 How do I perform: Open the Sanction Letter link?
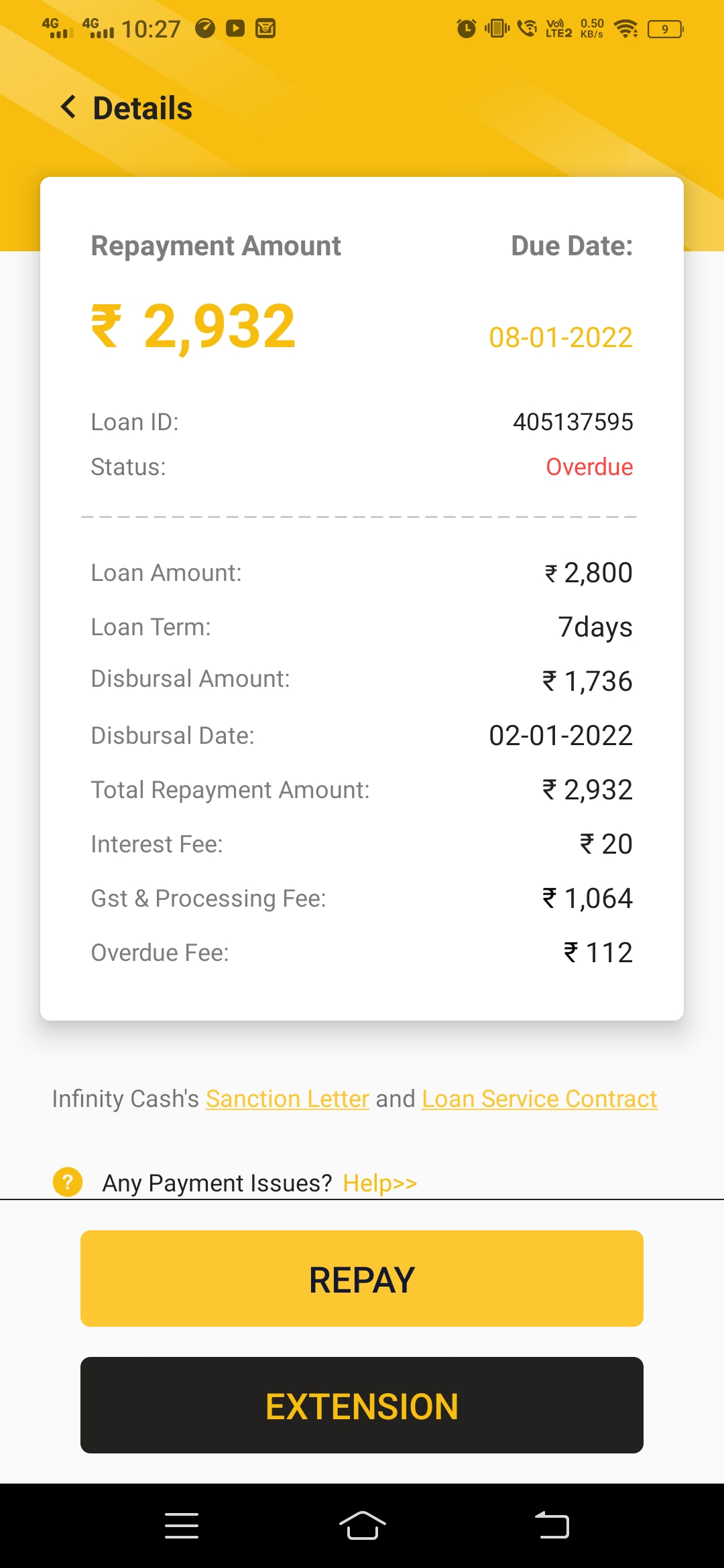coord(288,1099)
